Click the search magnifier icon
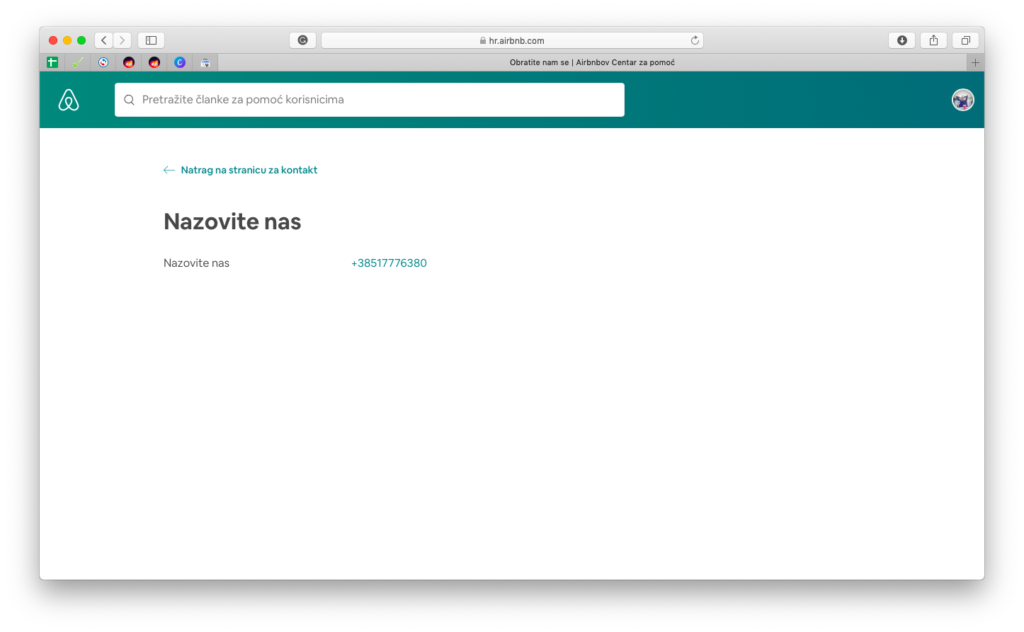 129,100
